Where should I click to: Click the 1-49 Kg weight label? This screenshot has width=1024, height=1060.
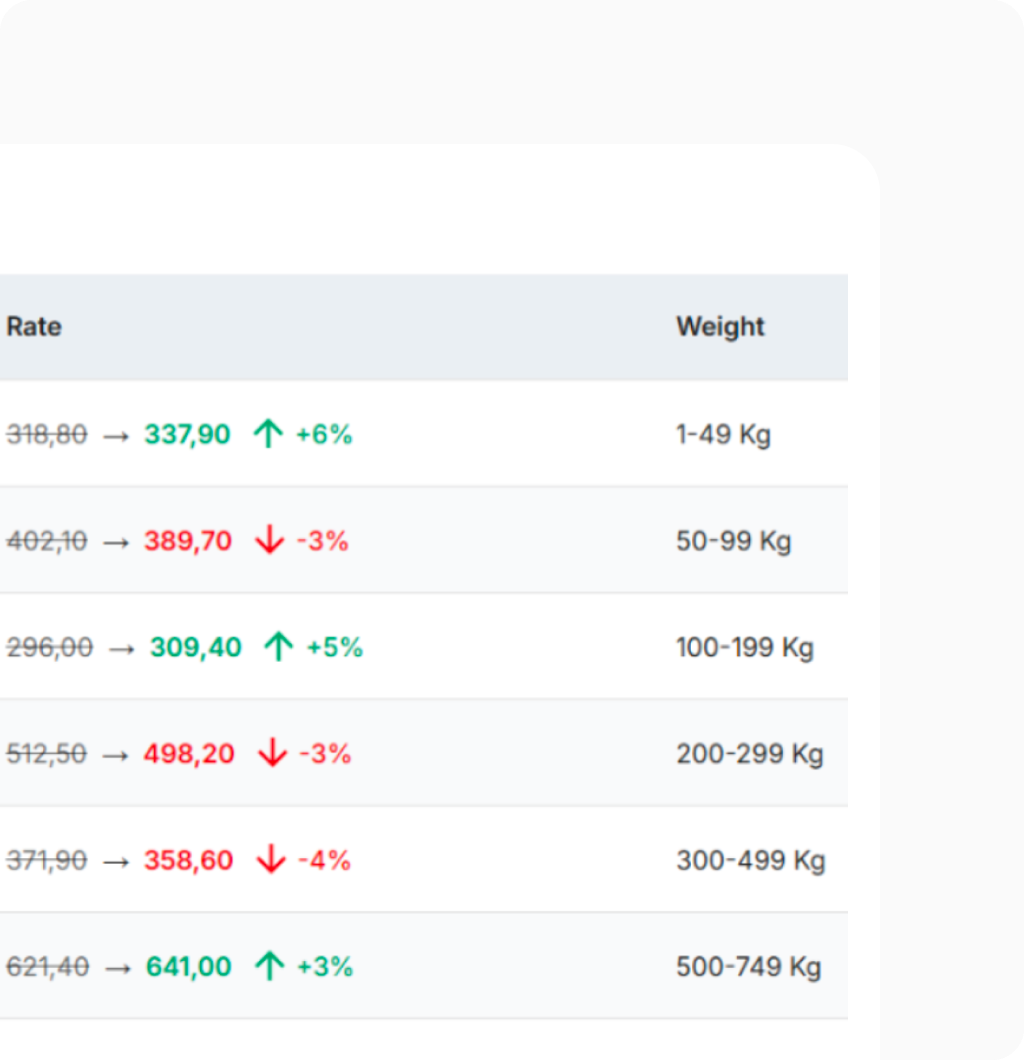(x=722, y=435)
